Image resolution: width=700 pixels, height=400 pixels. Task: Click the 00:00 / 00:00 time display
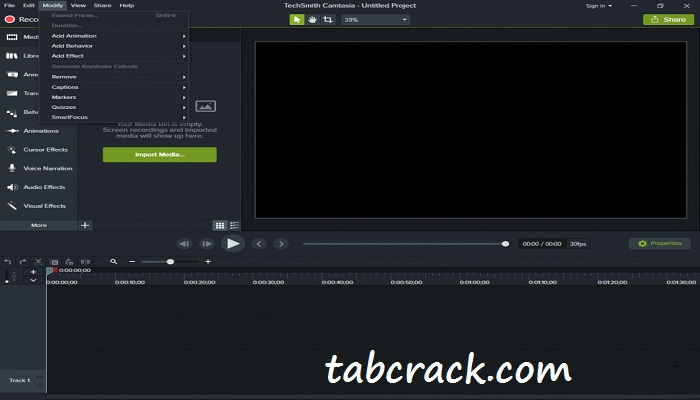[542, 244]
